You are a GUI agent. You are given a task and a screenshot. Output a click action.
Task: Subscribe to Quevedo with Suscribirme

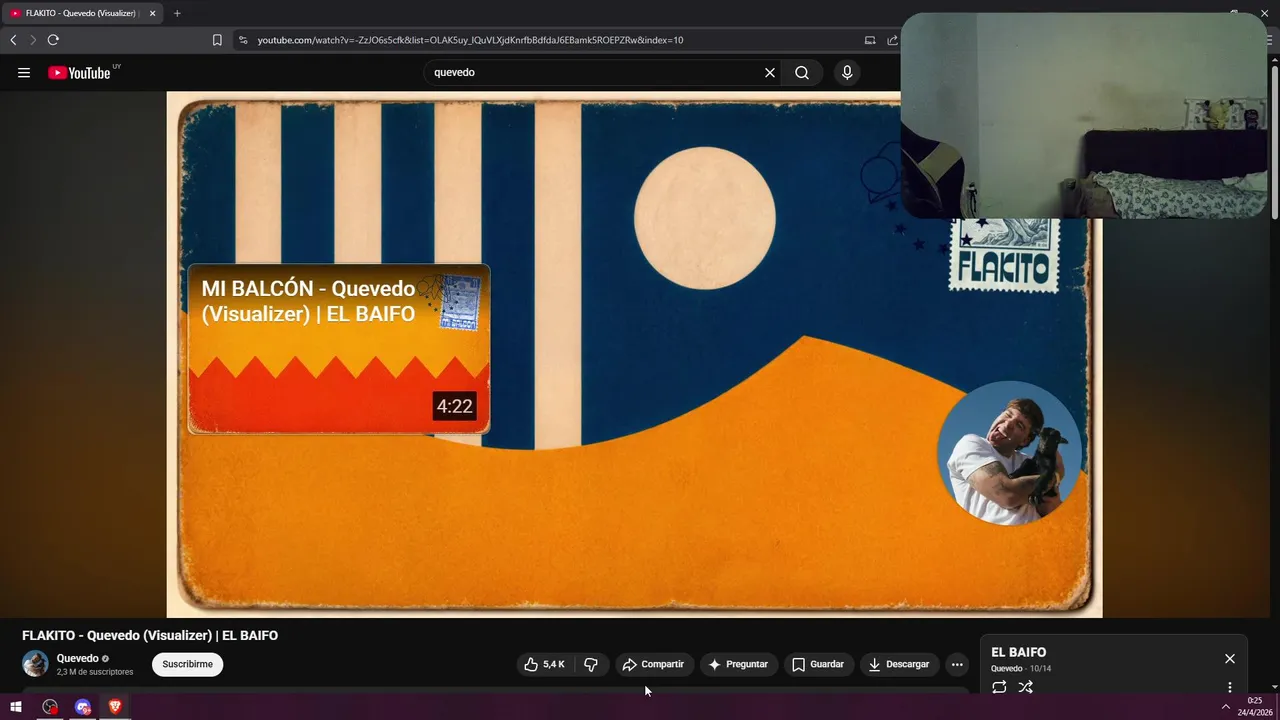pyautogui.click(x=188, y=664)
